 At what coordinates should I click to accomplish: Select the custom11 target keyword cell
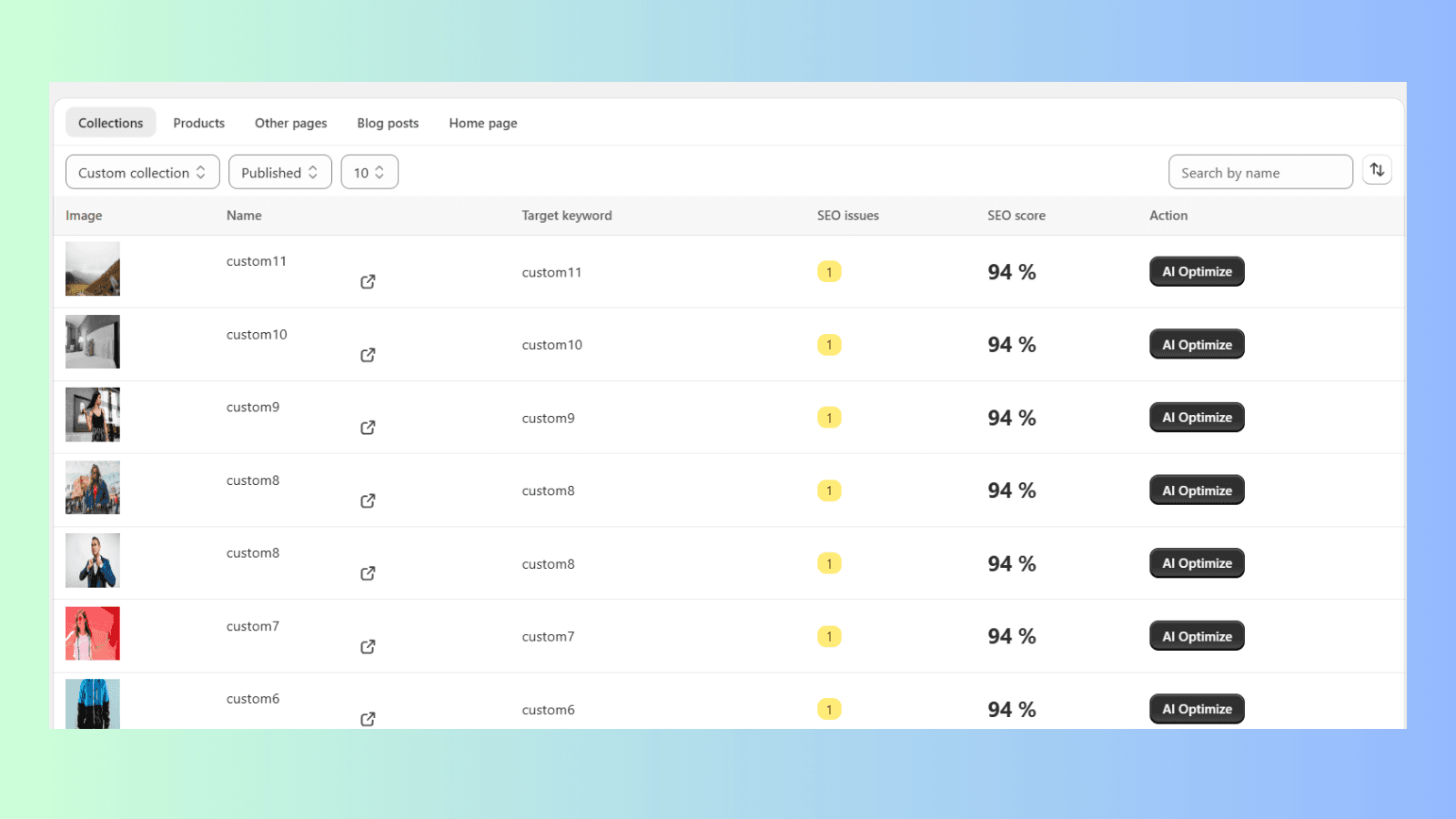tap(551, 272)
